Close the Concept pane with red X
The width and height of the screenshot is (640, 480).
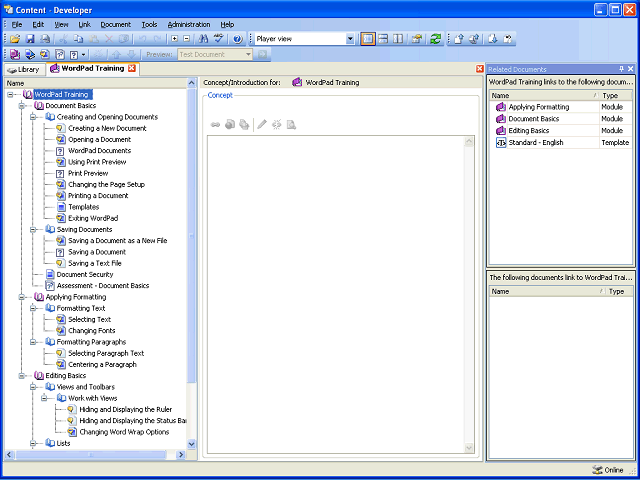point(480,69)
